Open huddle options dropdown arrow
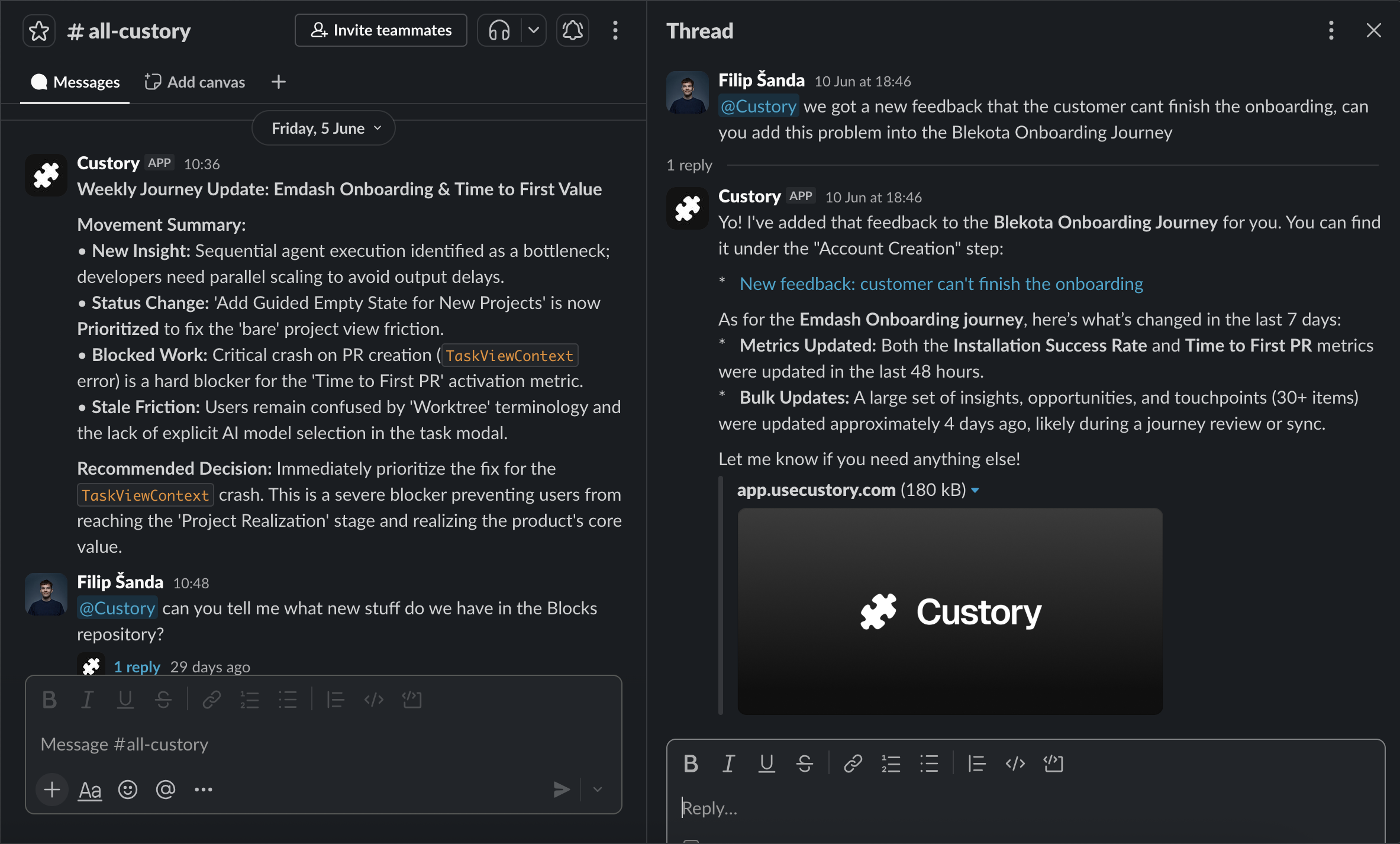 (x=533, y=30)
